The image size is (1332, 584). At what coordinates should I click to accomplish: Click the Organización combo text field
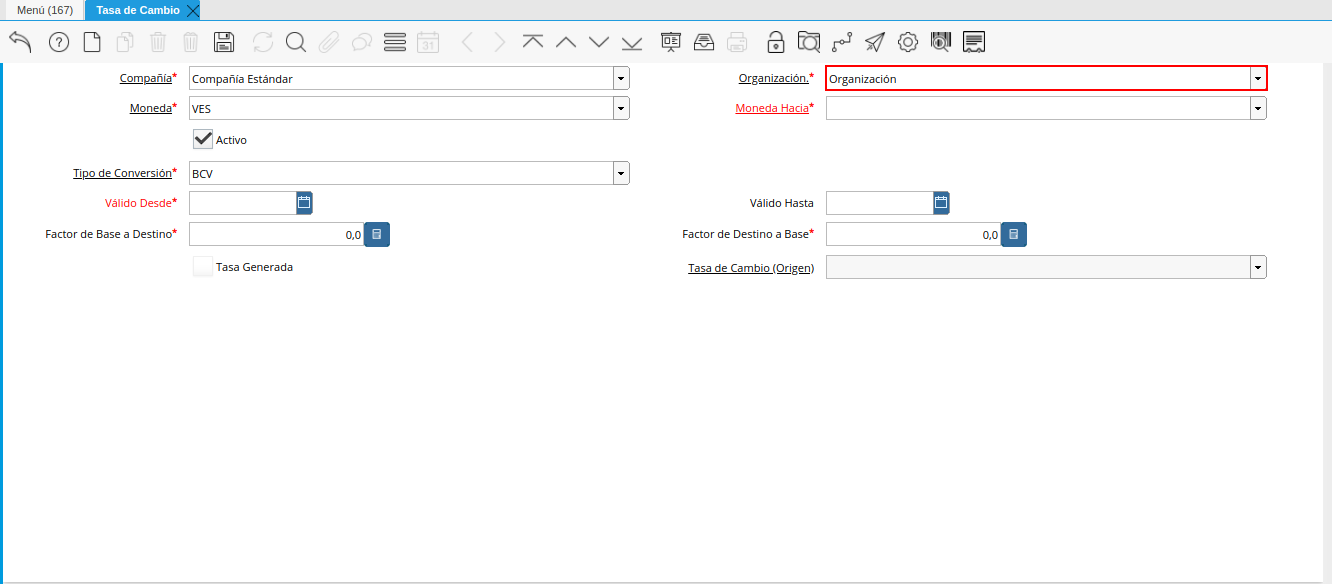click(1038, 78)
